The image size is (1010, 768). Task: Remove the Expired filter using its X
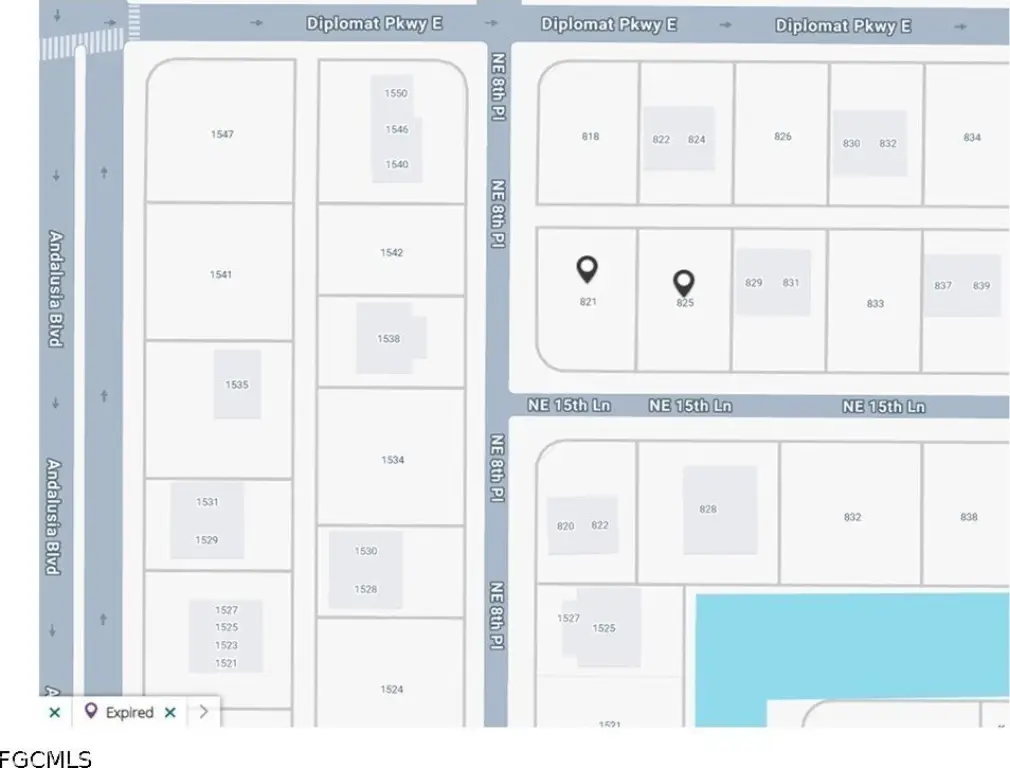tap(170, 712)
